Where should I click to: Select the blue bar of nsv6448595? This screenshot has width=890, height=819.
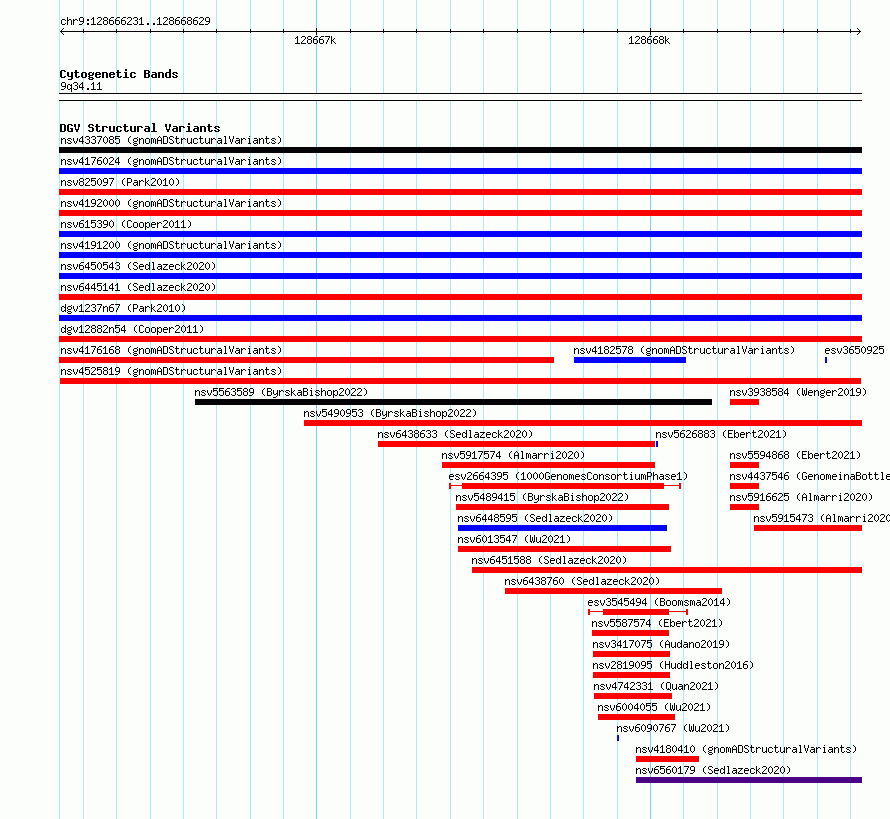[562, 528]
